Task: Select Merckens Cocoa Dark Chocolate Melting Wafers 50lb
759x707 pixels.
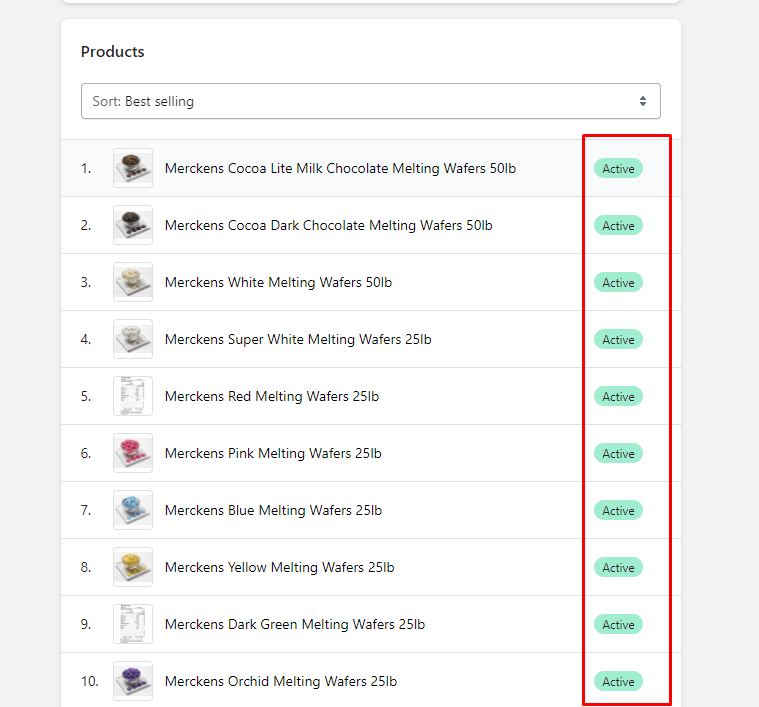Action: pos(329,226)
